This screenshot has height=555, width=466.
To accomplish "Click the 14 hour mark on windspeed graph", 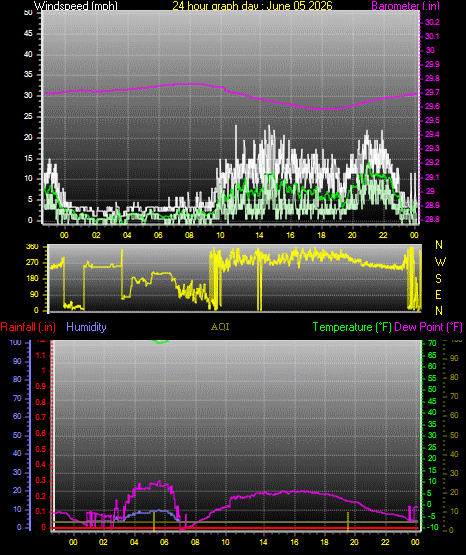I will click(x=259, y=235).
